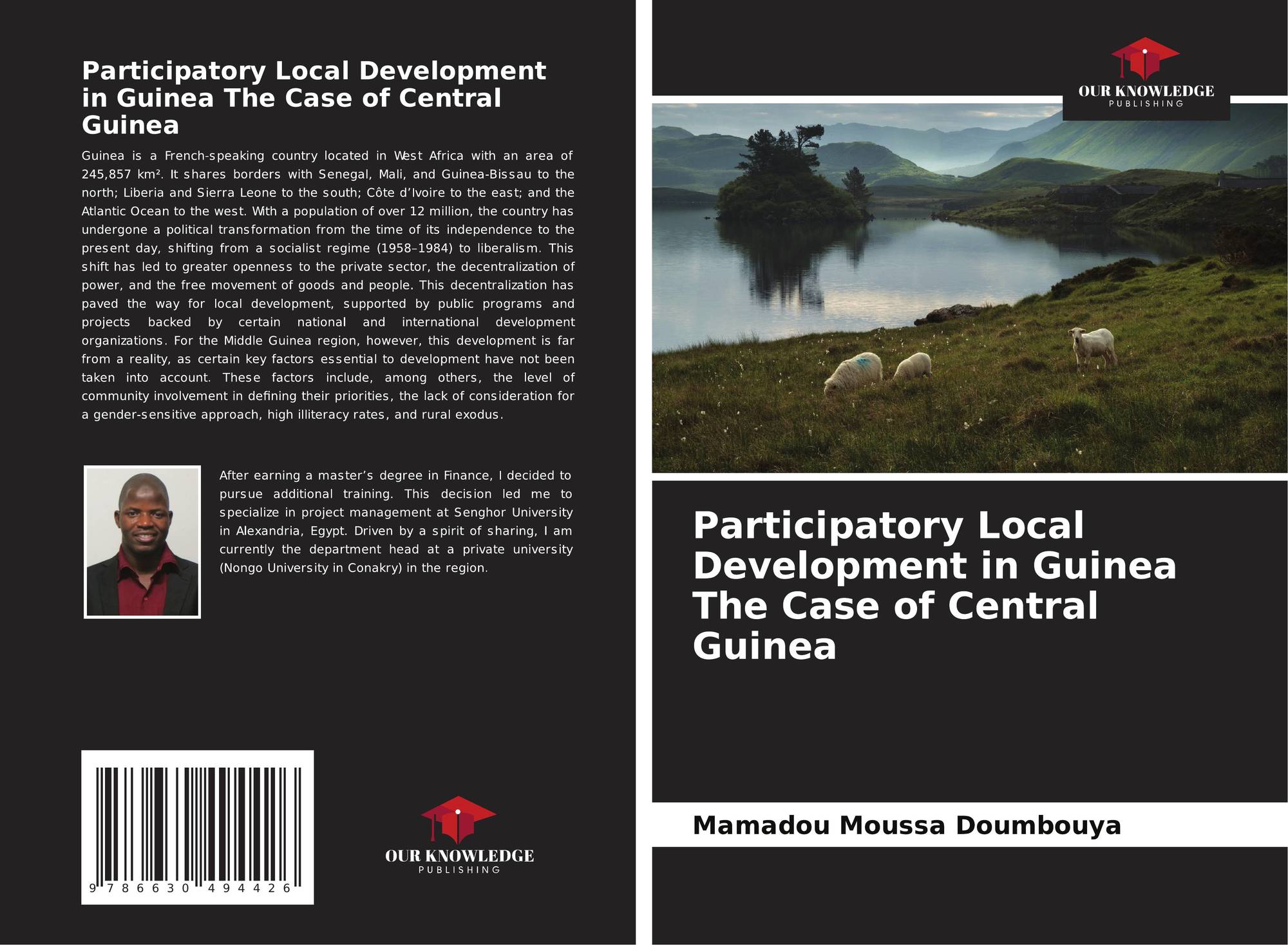Click the sheep standing on the right
Image resolution: width=1288 pixels, height=945 pixels.
[x=1094, y=347]
